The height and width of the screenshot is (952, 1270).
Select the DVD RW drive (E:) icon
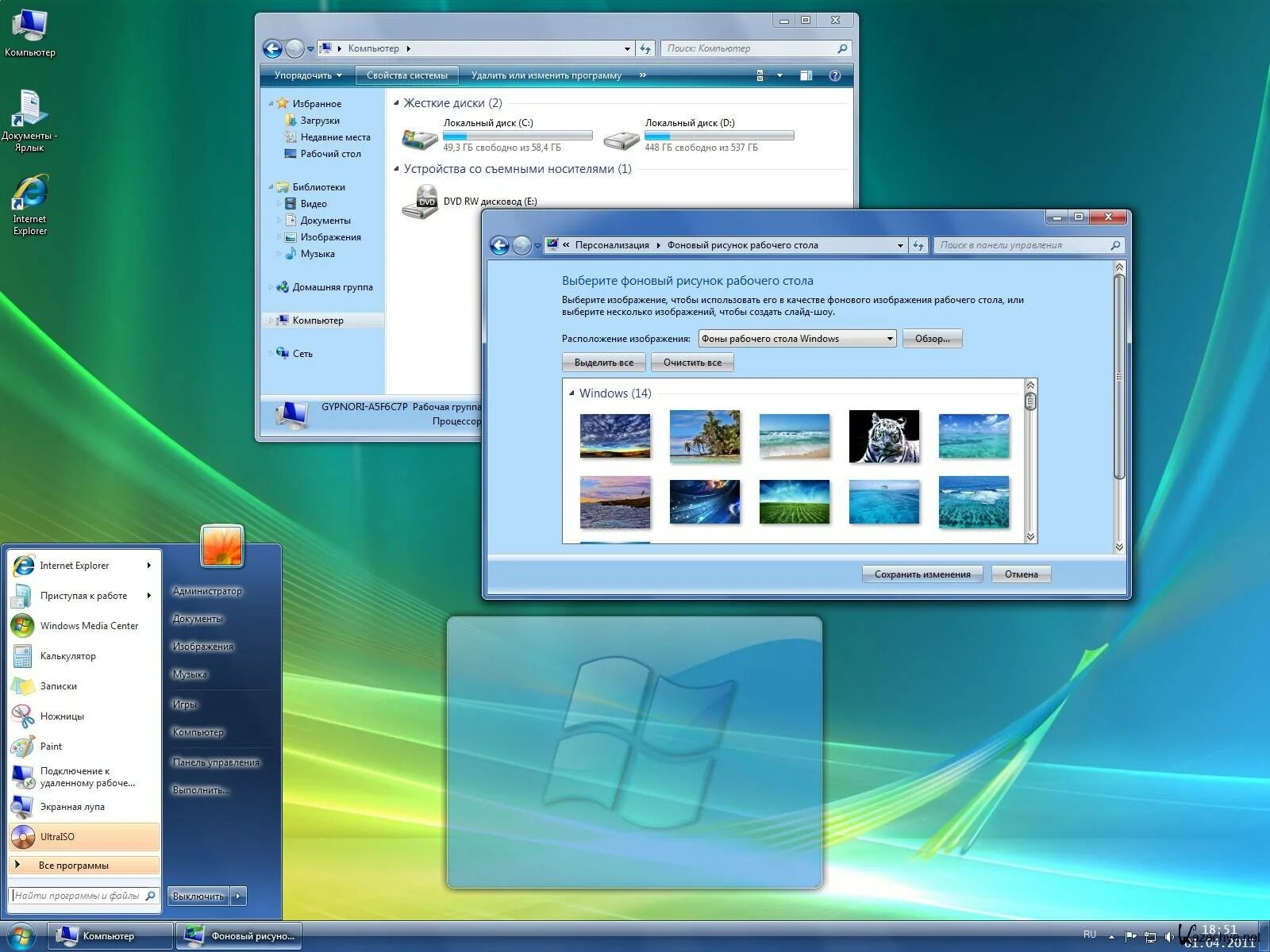click(419, 202)
